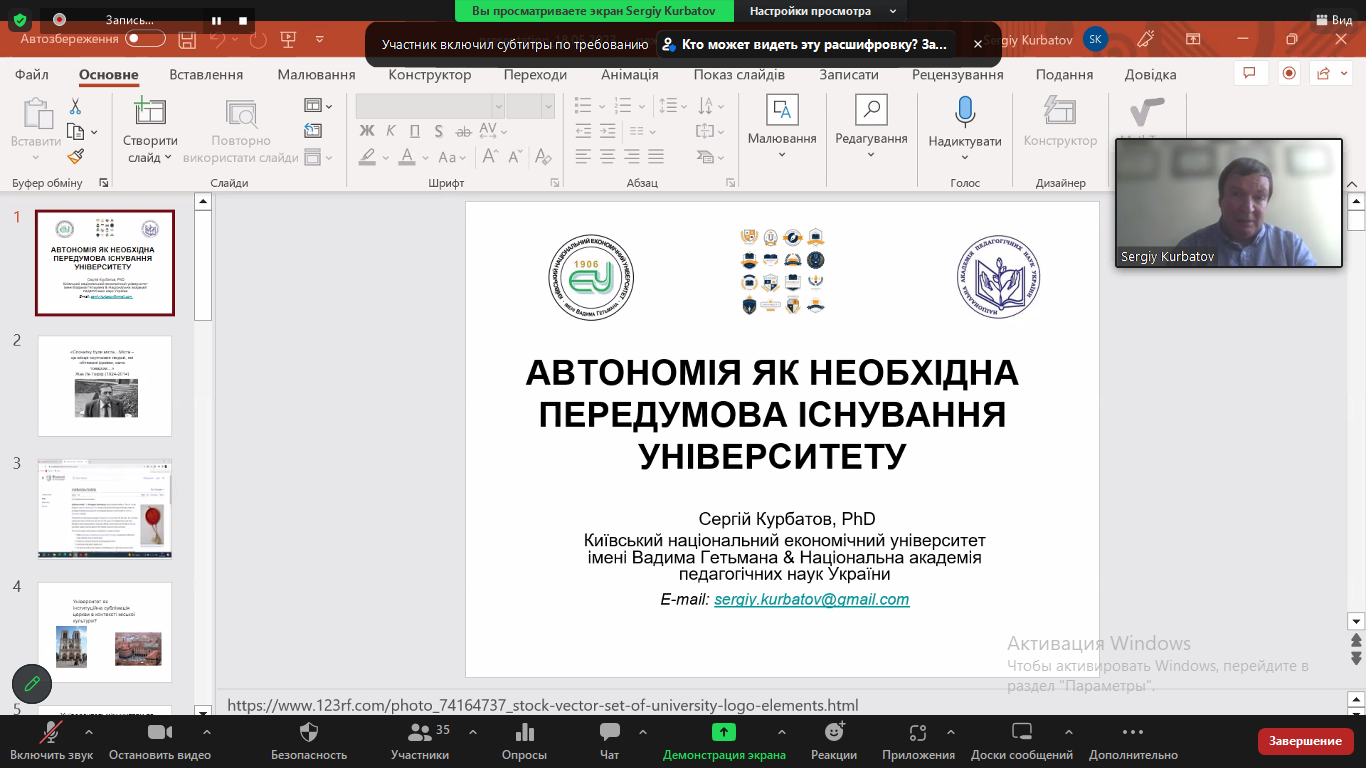The height and width of the screenshot is (768, 1366).
Task: Increase font size A icon
Action: (x=490, y=156)
